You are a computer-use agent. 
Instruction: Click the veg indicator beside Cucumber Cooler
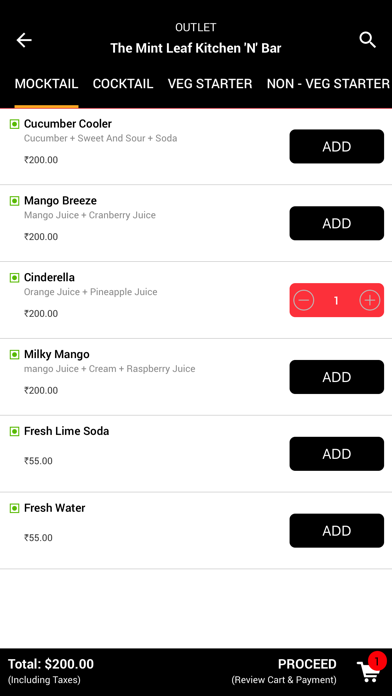coord(14,124)
